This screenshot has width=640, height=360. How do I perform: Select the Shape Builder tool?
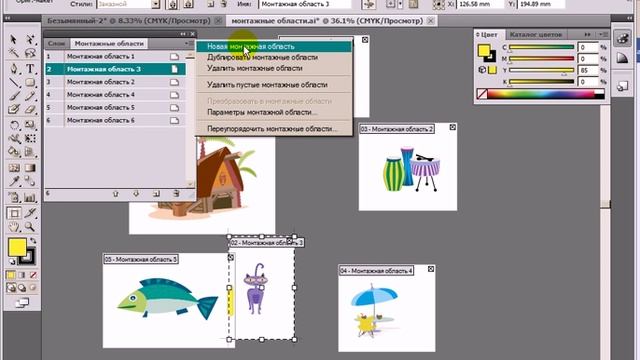(x=13, y=152)
